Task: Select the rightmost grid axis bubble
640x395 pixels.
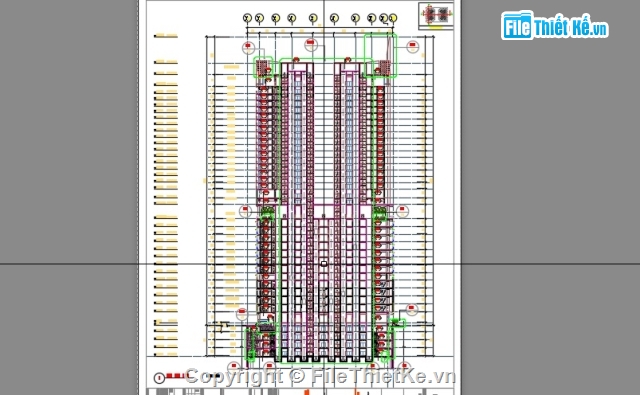Action: [393, 18]
